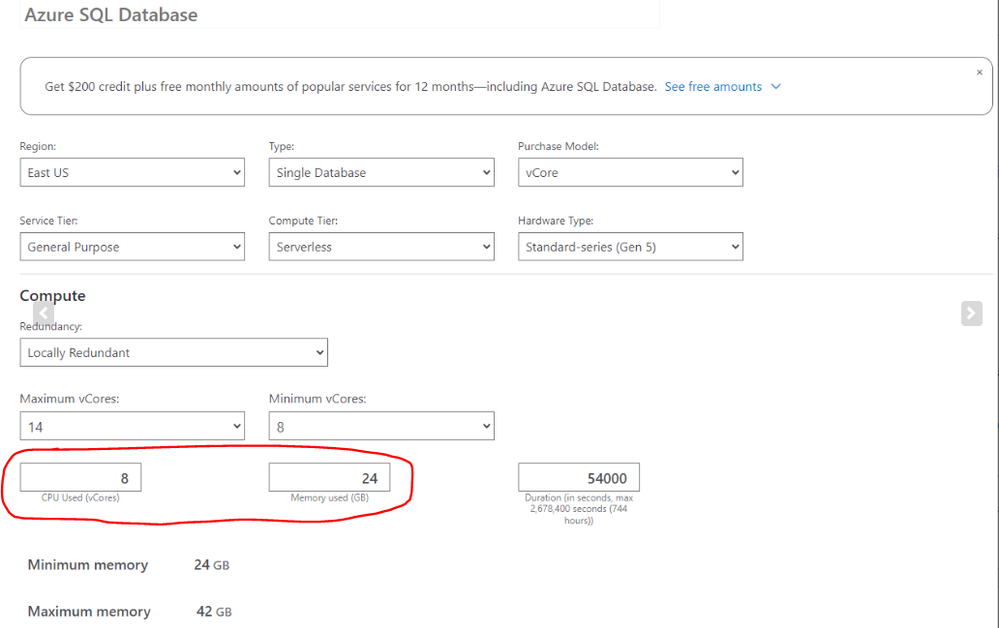This screenshot has height=628, width=999.
Task: Click the CPU Used (vCores) input field
Action: pyautogui.click(x=80, y=478)
